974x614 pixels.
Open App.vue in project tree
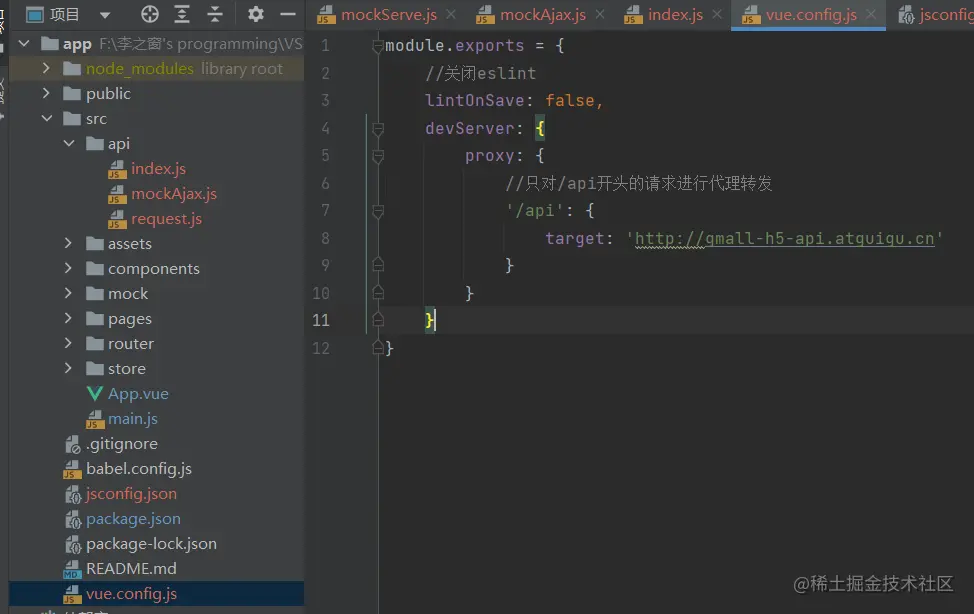pyautogui.click(x=138, y=393)
